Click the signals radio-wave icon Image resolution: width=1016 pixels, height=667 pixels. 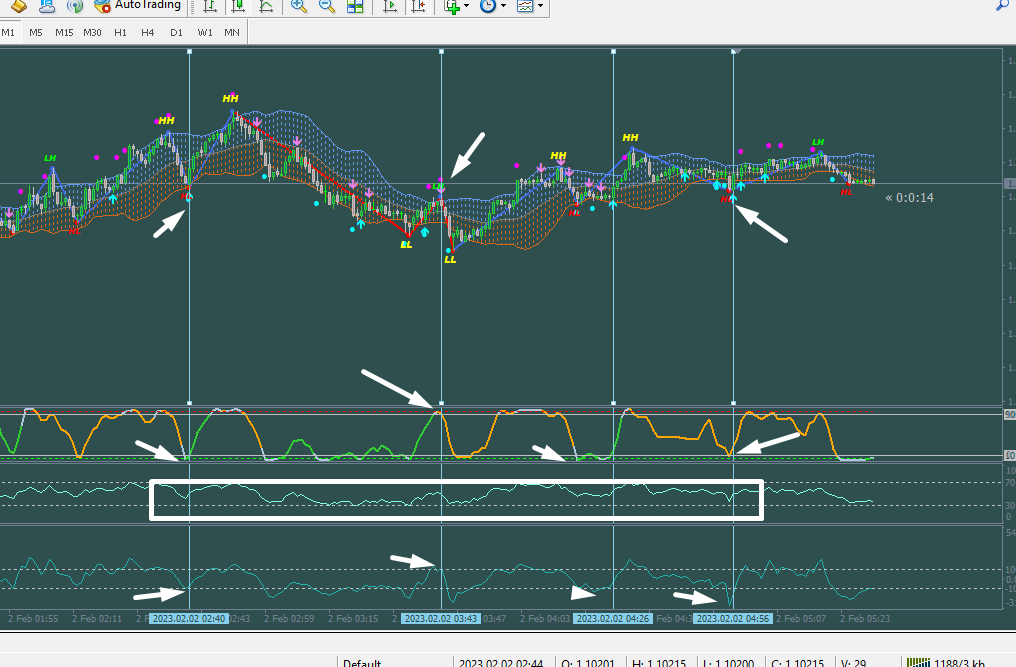[74, 6]
